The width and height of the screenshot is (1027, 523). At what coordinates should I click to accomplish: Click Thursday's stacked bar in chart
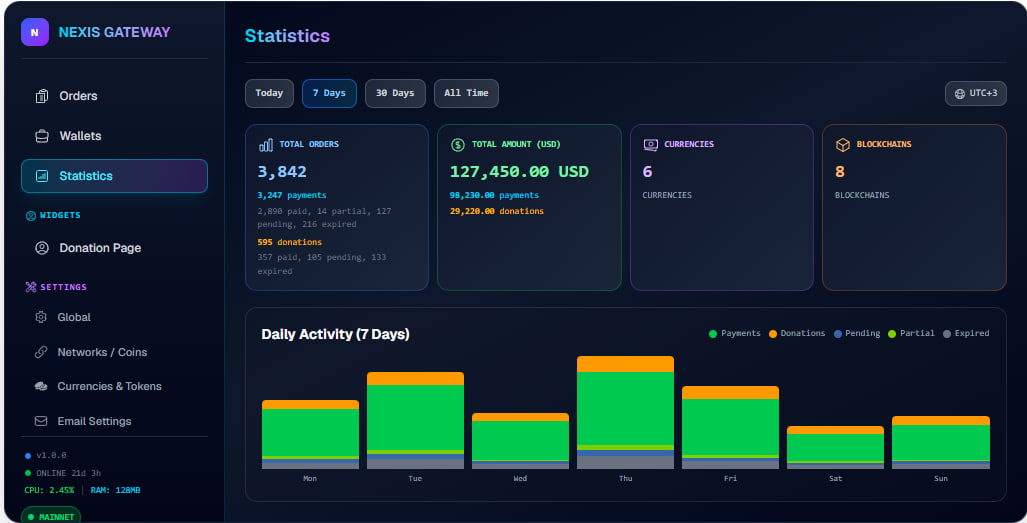click(x=626, y=412)
